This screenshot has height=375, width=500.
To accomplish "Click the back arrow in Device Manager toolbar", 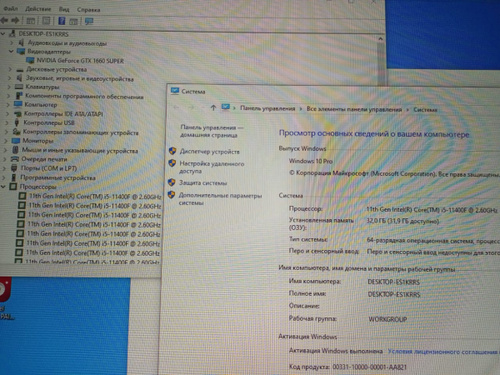I will click(4, 21).
